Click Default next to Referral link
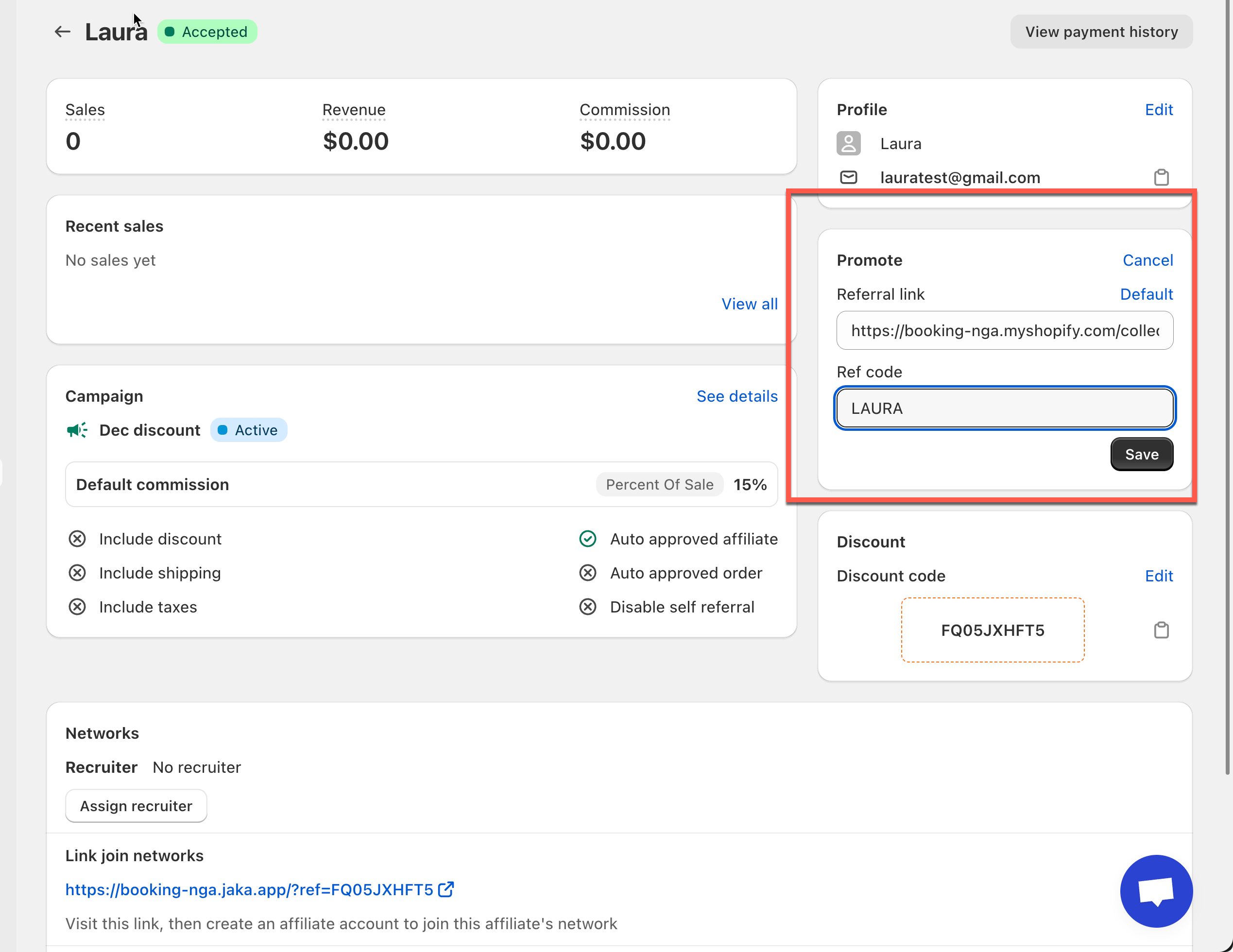The image size is (1233, 952). (x=1146, y=294)
